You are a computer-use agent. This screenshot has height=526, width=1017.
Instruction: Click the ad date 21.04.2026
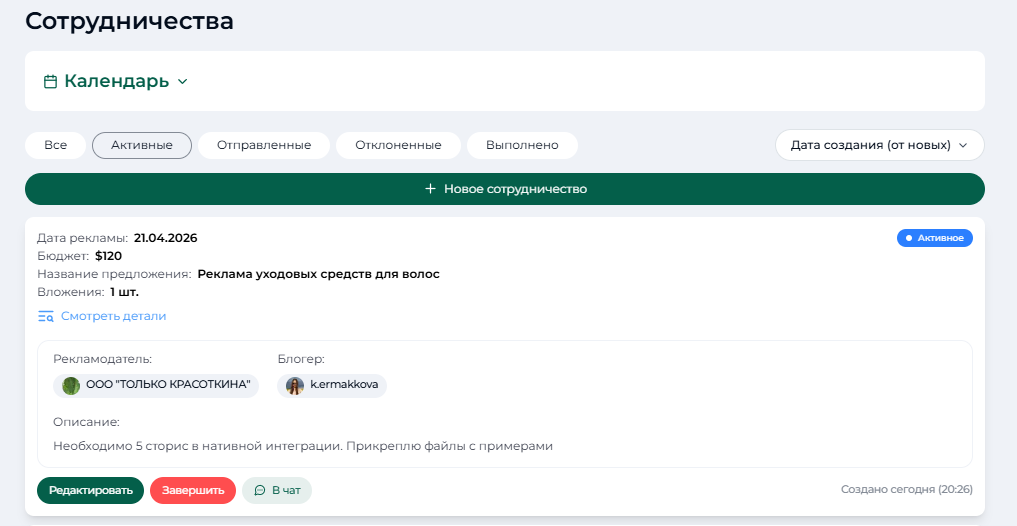pyautogui.click(x=165, y=238)
